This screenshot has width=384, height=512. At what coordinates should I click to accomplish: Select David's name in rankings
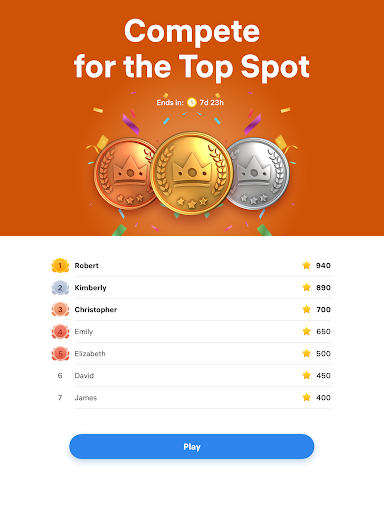tap(84, 376)
